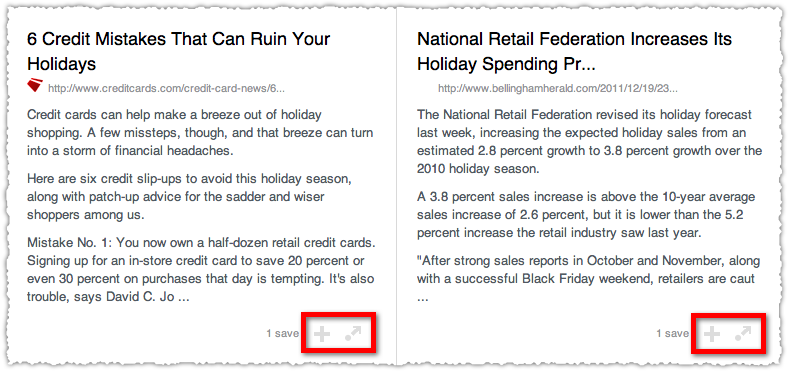Click the red creditcards.com favicon
The image size is (788, 371).
pos(35,85)
